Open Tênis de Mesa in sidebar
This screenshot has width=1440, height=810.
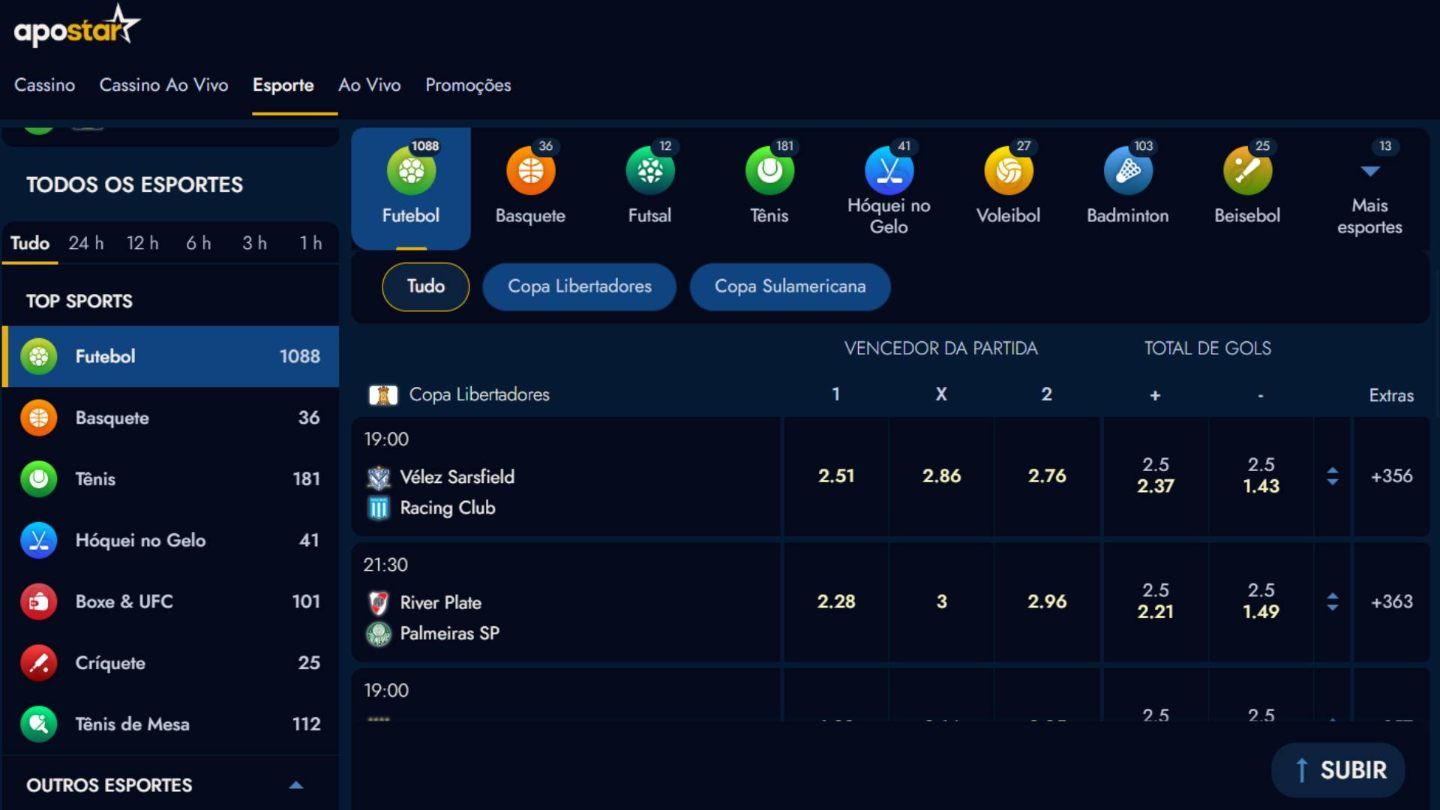pyautogui.click(x=132, y=724)
